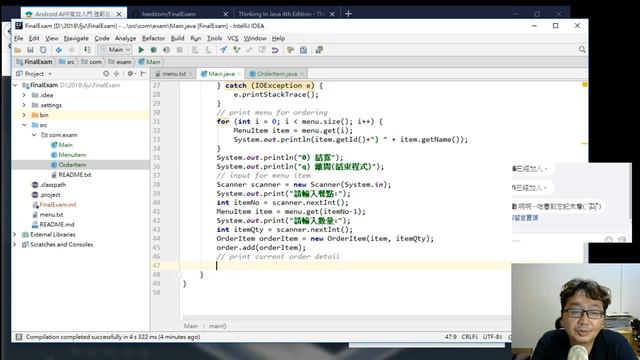Click the exam breadcrumb in navigation bar
Viewport: 640px width, 360px height.
click(x=120, y=62)
